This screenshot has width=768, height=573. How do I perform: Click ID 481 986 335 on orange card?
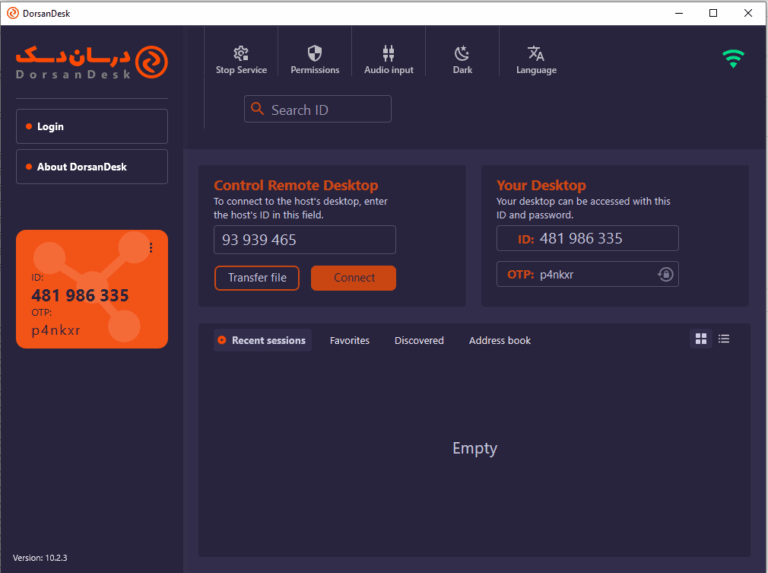pyautogui.click(x=80, y=295)
